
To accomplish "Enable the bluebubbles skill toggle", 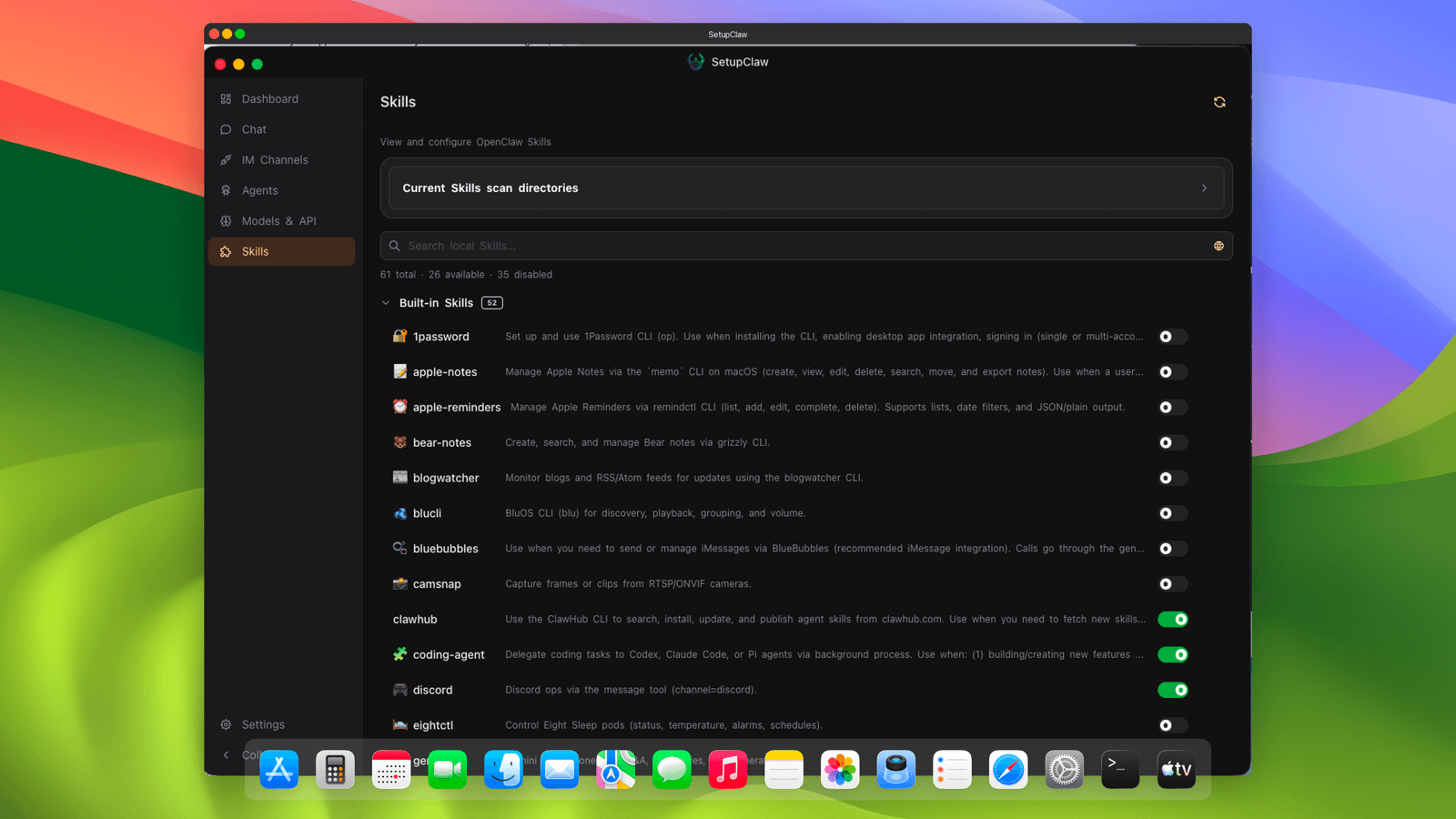I will coord(1173,549).
